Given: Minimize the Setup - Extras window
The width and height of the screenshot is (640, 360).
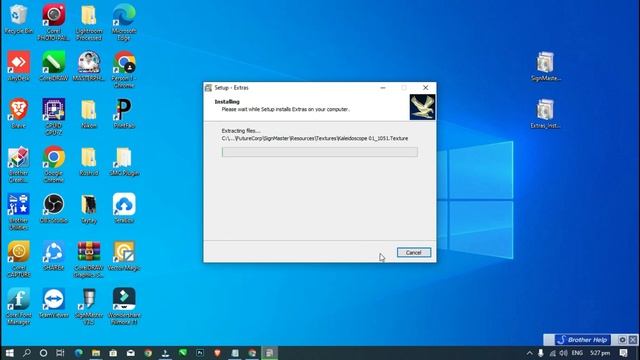Looking at the screenshot, I should [x=383, y=88].
